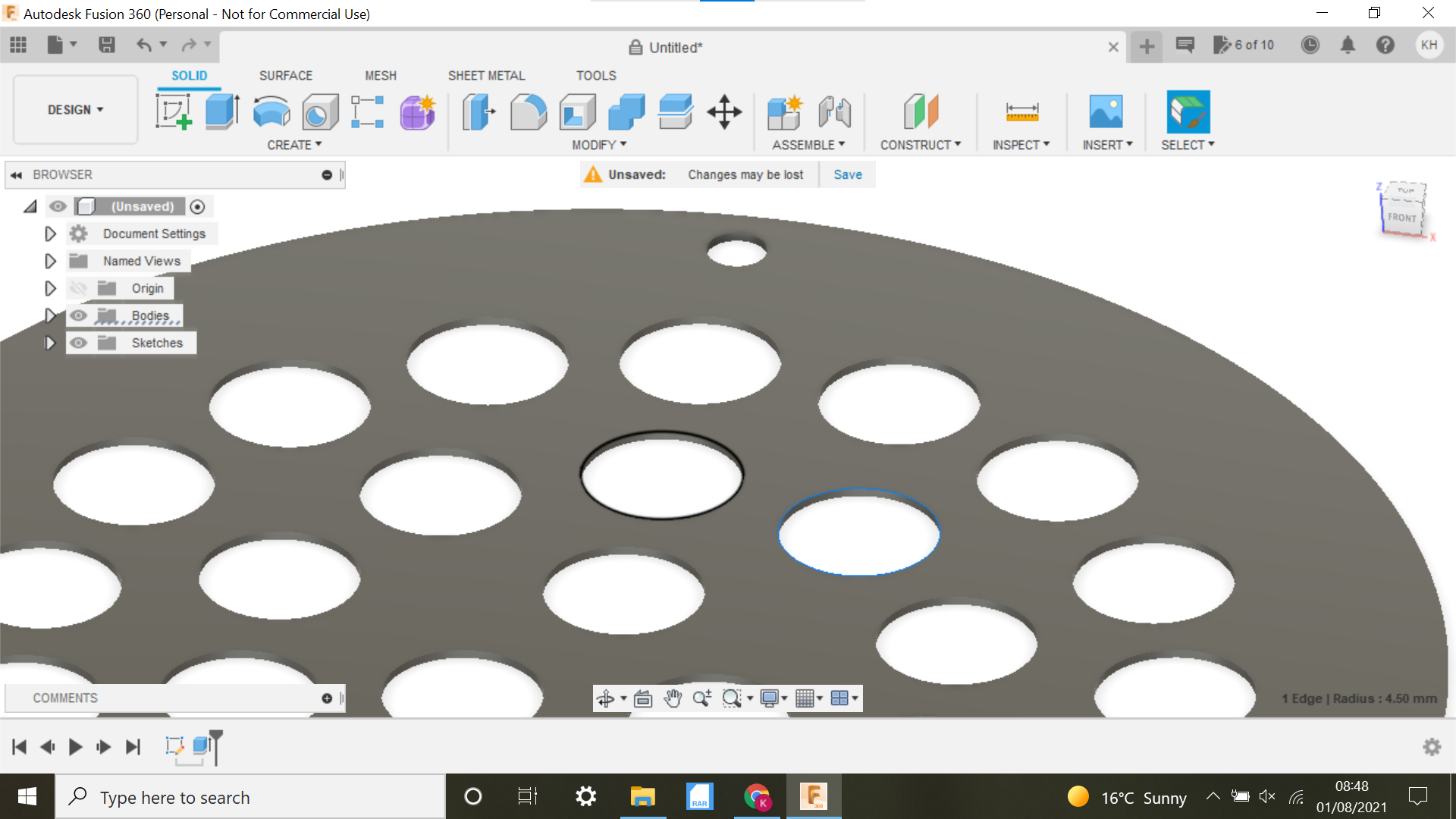This screenshot has height=819, width=1456.
Task: Switch to the MESH tab
Action: point(381,76)
